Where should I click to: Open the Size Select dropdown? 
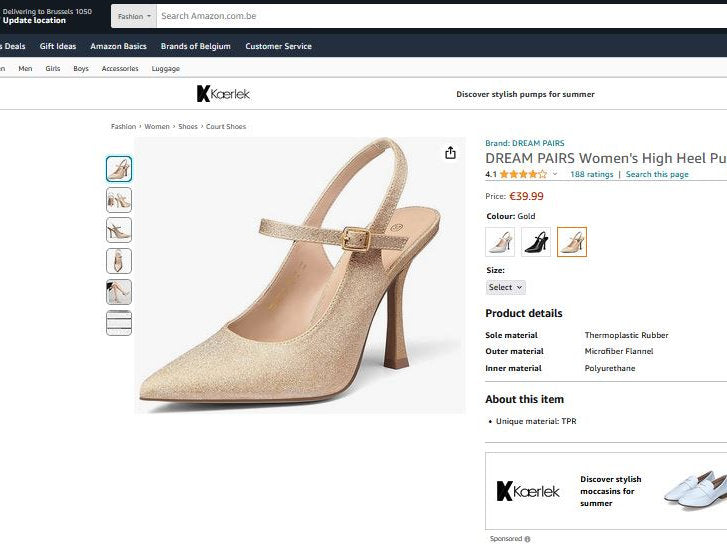[x=505, y=287]
